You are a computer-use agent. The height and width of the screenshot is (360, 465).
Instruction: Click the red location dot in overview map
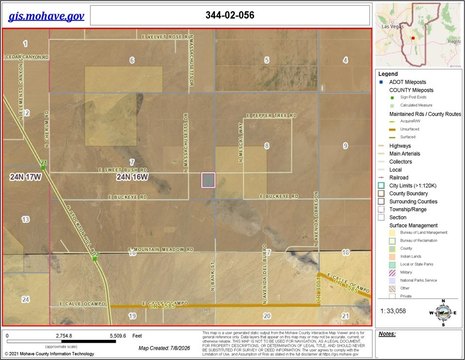413,38
